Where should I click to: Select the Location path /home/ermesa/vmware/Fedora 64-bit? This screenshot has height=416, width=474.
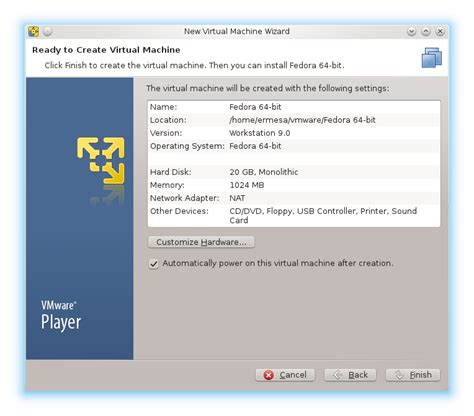pos(302,120)
